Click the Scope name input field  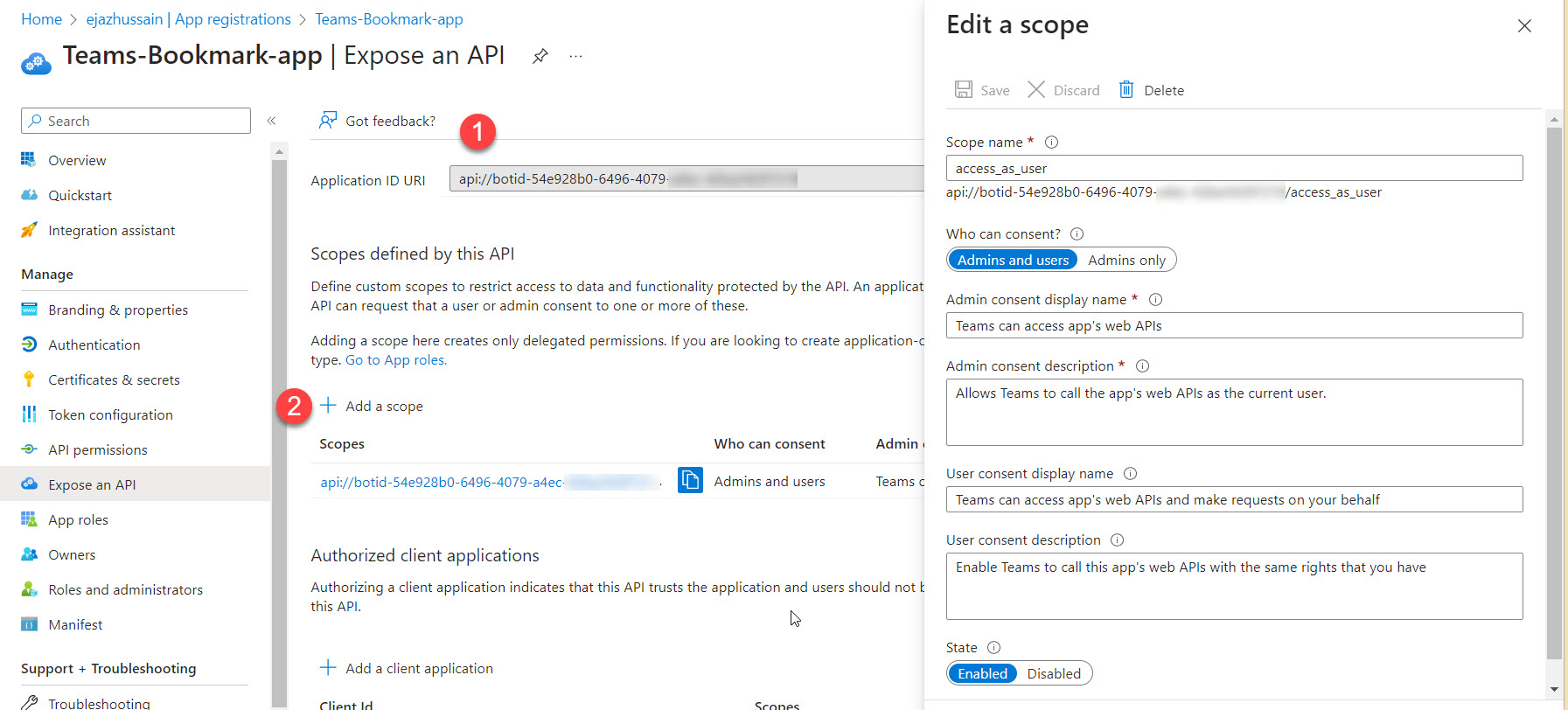click(1234, 168)
